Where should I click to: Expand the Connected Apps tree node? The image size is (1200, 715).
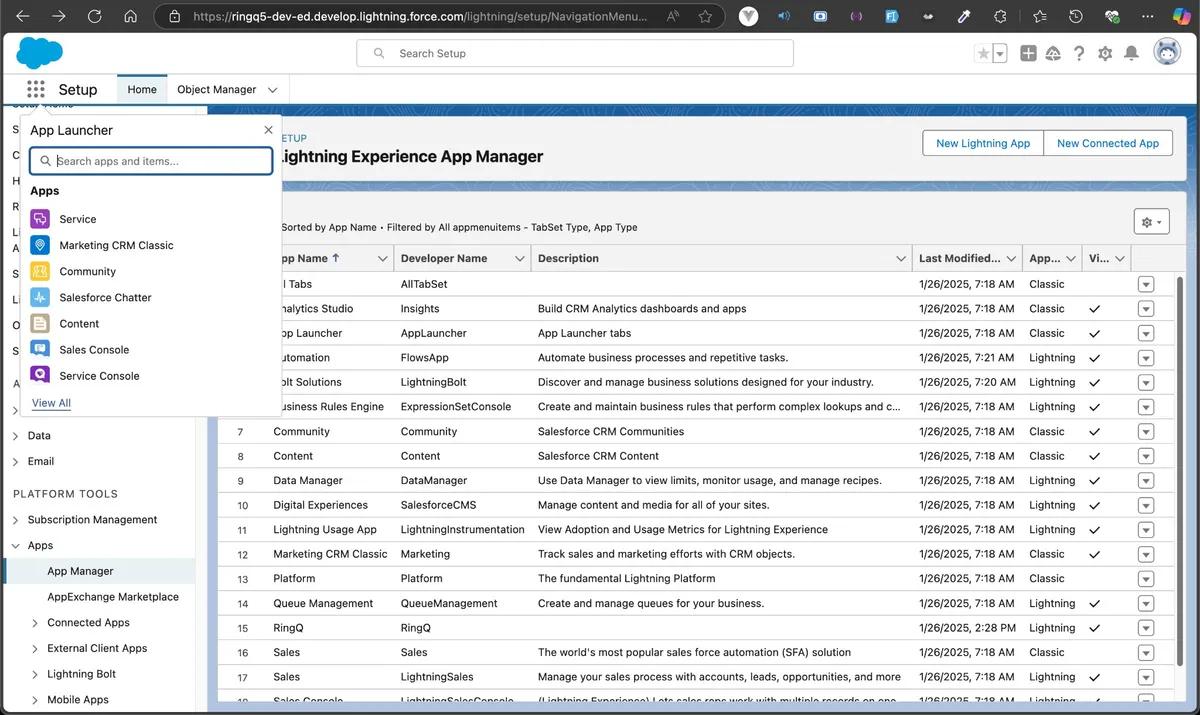pos(35,623)
